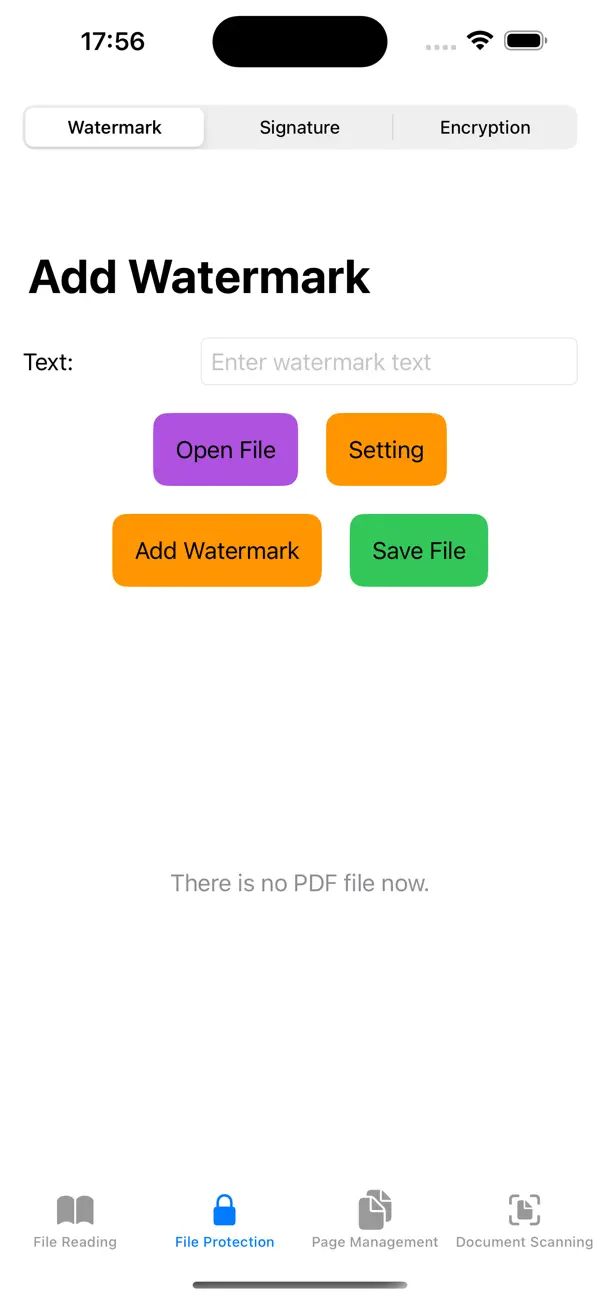Tap the Document Scanning label text
Viewport: 600px width, 1300px height.
pyautogui.click(x=524, y=1242)
